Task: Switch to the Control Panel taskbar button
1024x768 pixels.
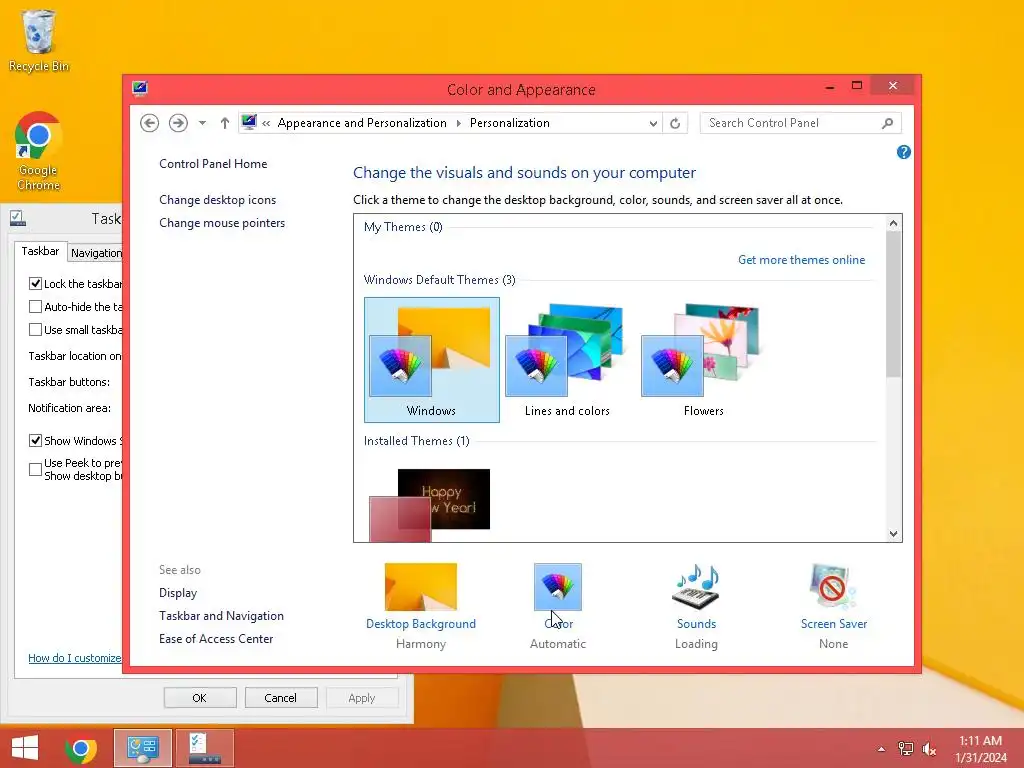Action: [x=143, y=748]
